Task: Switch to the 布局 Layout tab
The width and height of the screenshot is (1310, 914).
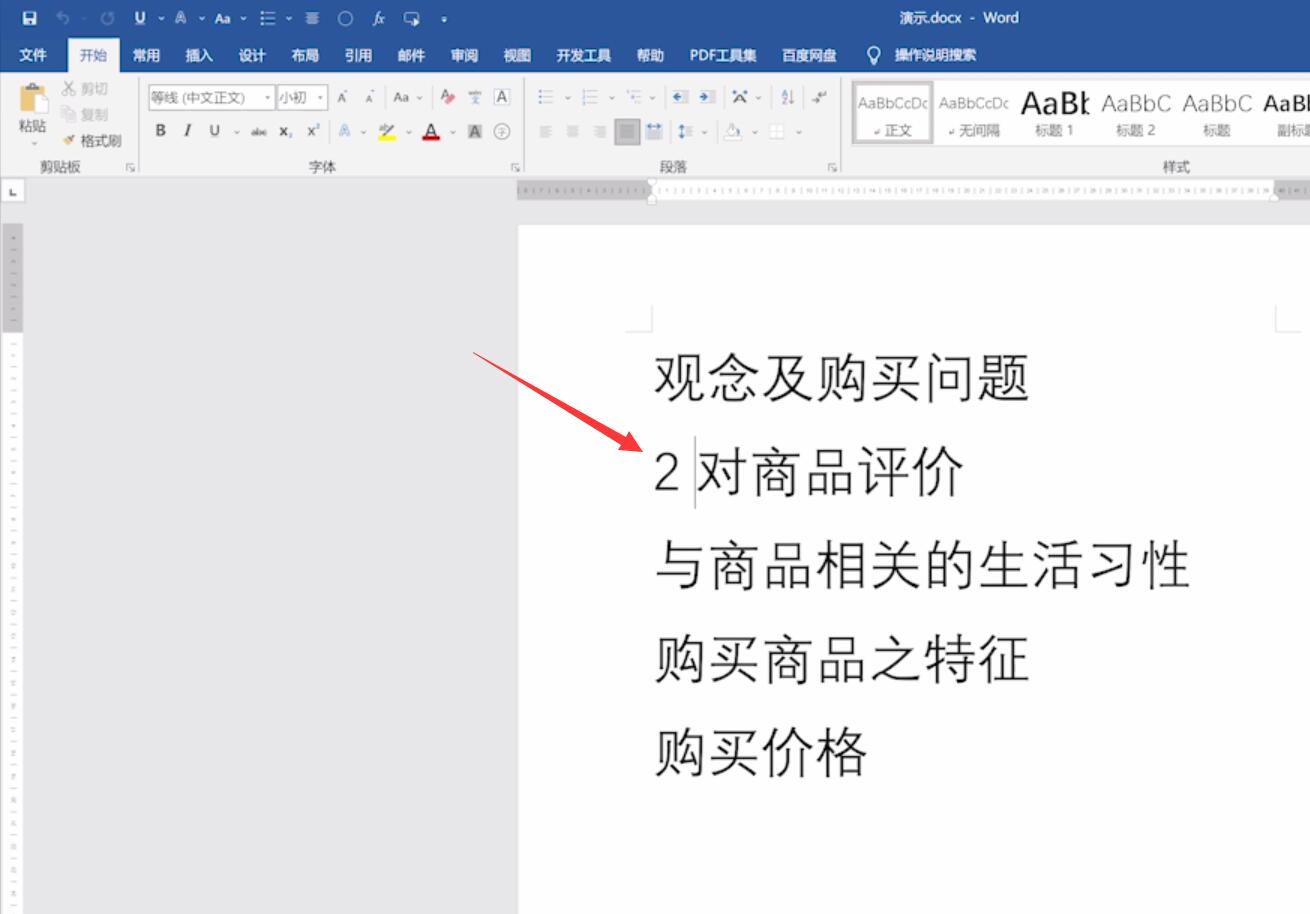Action: 305,56
